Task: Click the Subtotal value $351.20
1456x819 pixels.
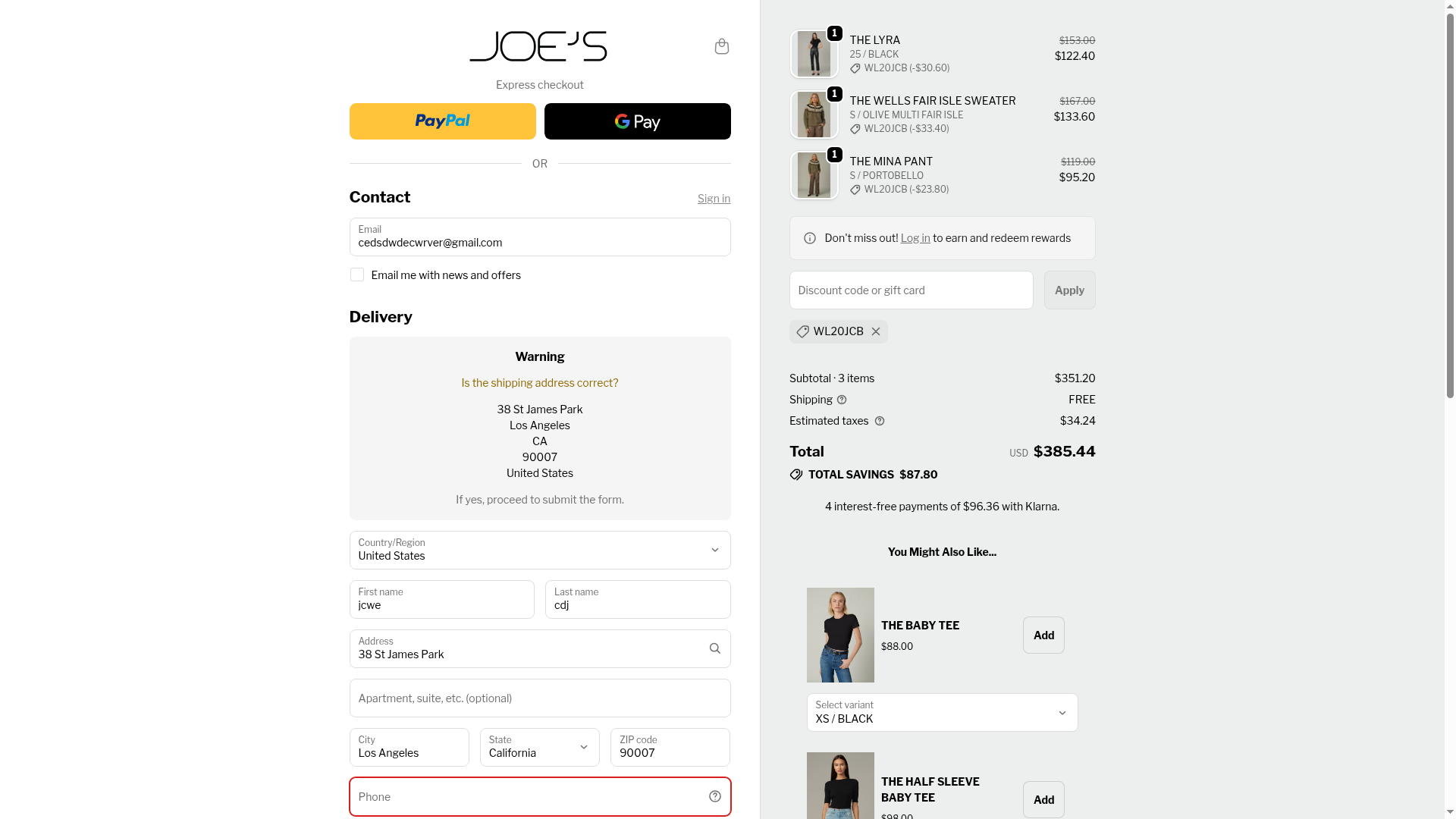Action: pyautogui.click(x=1075, y=378)
